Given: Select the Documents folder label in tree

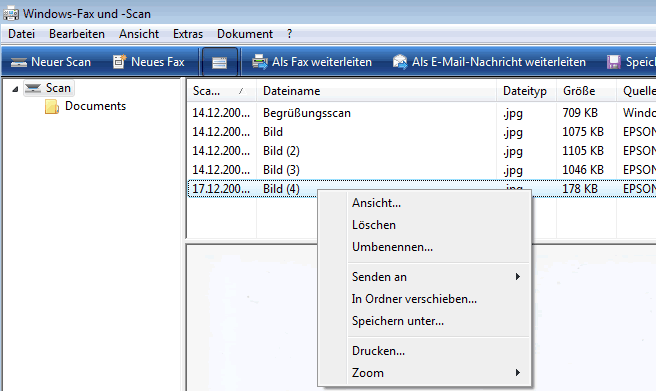Looking at the screenshot, I should click(x=95, y=106).
